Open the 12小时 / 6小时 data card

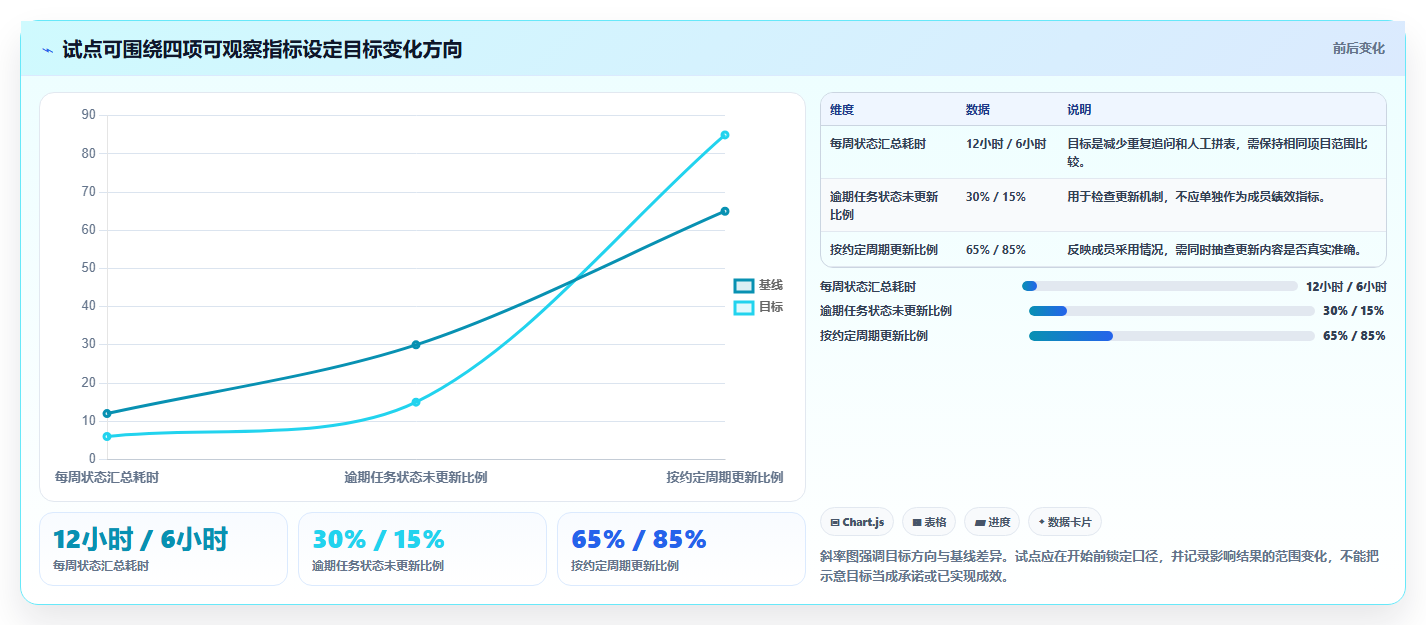[163, 549]
